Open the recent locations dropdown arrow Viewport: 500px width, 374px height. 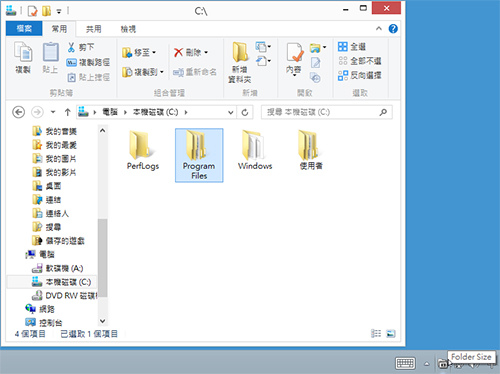click(x=53, y=112)
